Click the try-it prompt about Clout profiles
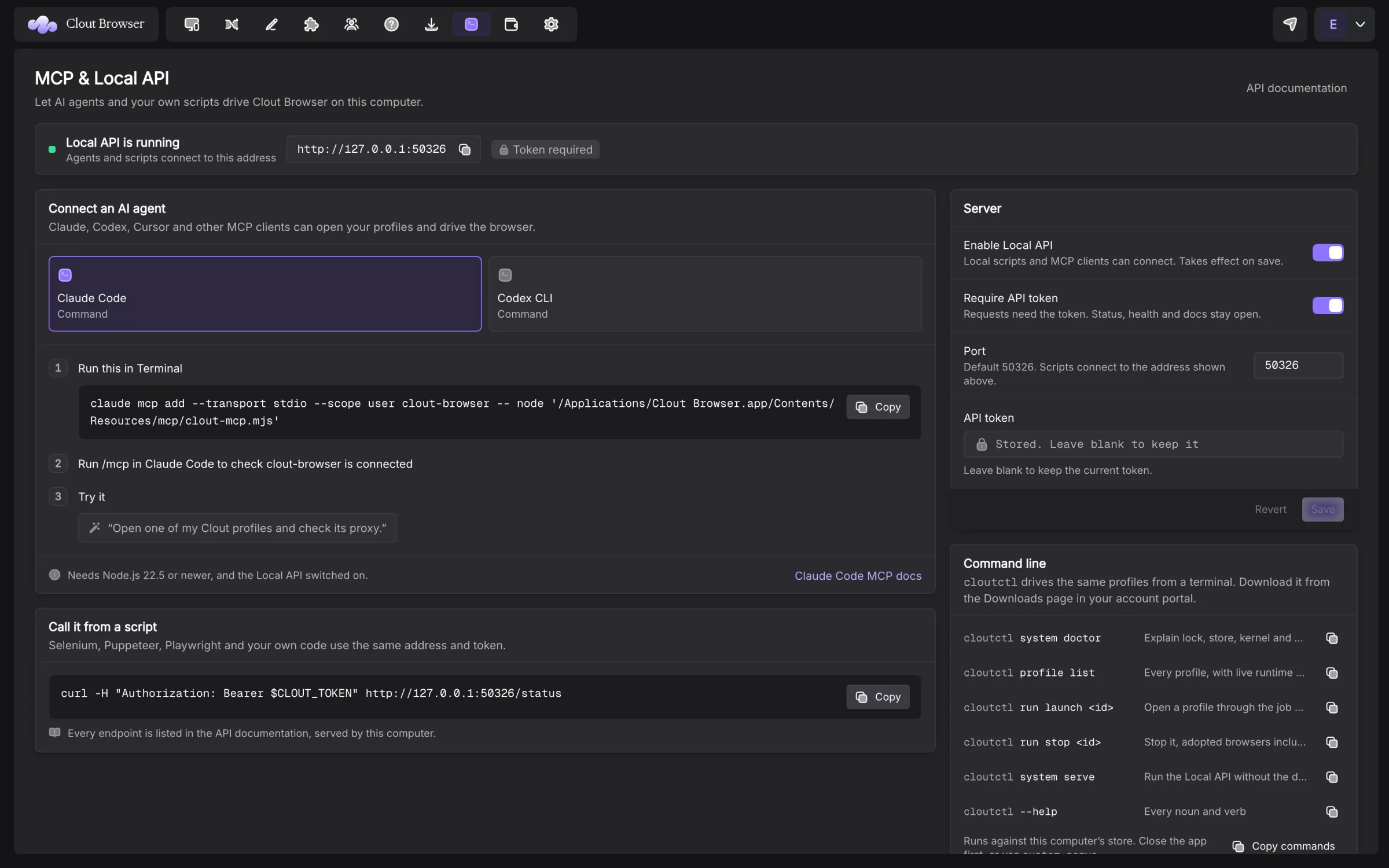This screenshot has width=1389, height=868. tap(237, 528)
